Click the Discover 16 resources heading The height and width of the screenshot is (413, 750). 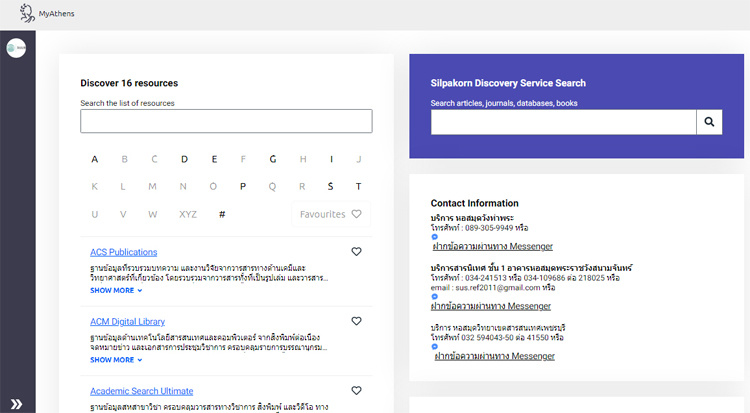click(x=129, y=83)
